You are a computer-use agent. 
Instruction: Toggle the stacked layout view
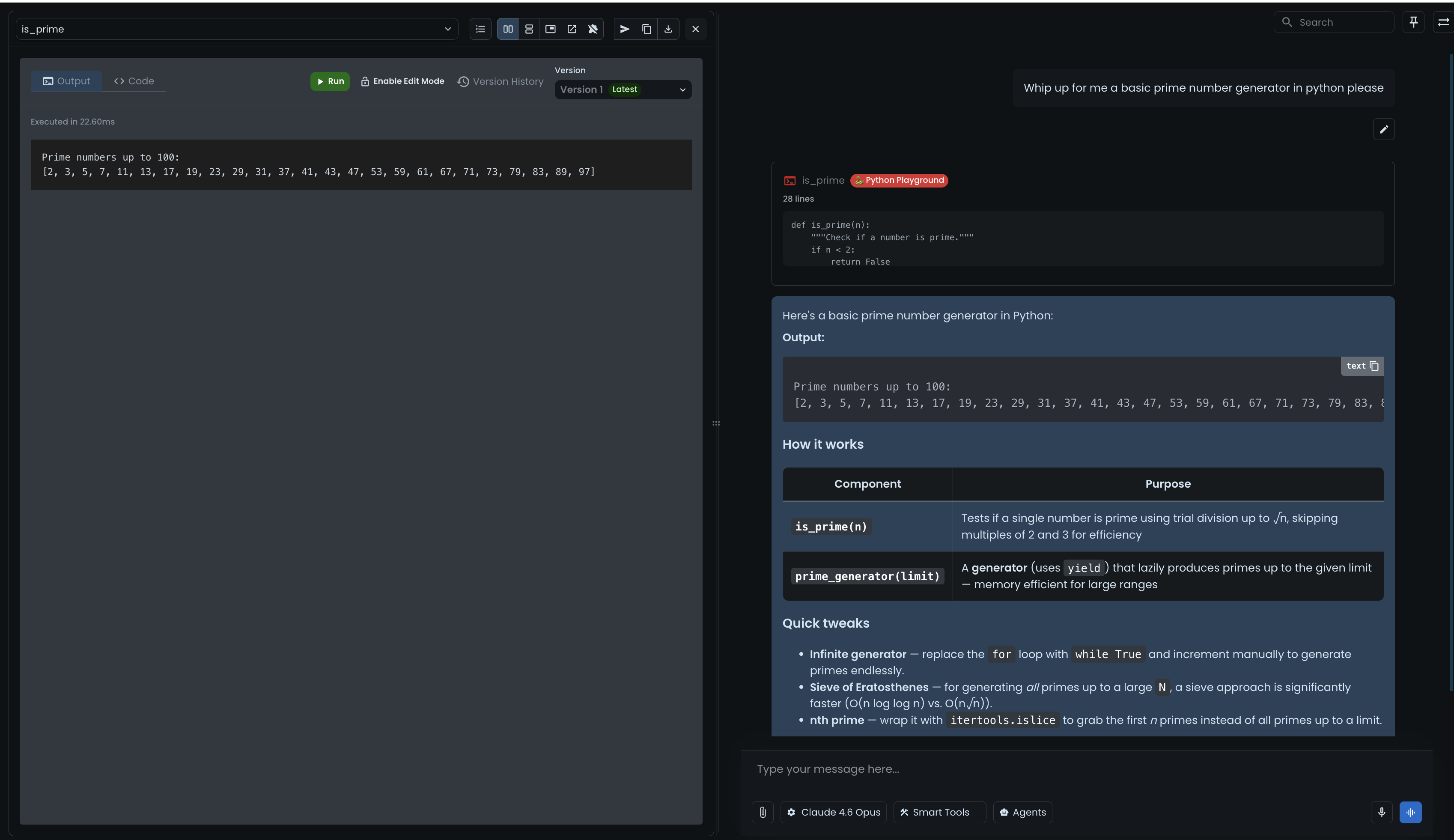(529, 29)
